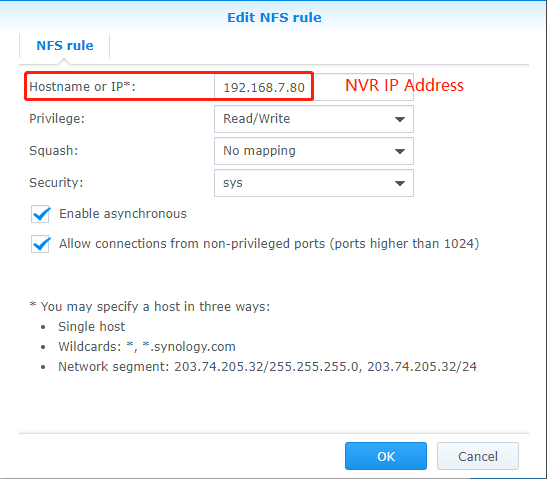Click 'You may specify a host' note

(150, 307)
